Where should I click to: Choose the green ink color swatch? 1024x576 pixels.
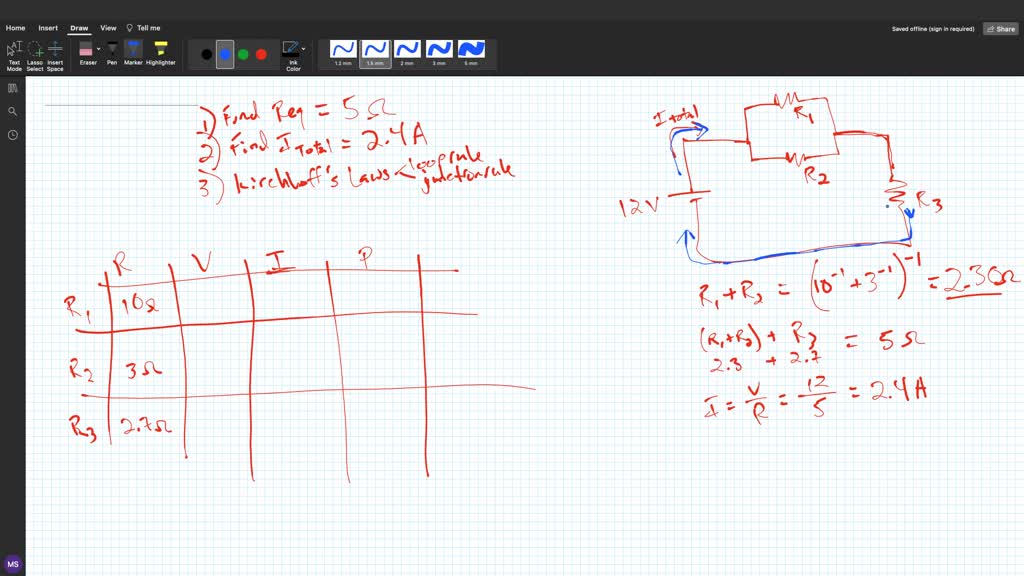243,52
